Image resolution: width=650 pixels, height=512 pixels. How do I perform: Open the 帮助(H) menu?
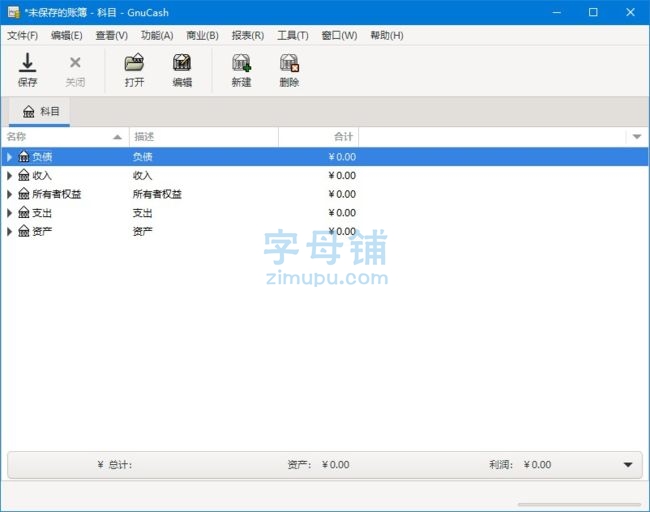387,36
